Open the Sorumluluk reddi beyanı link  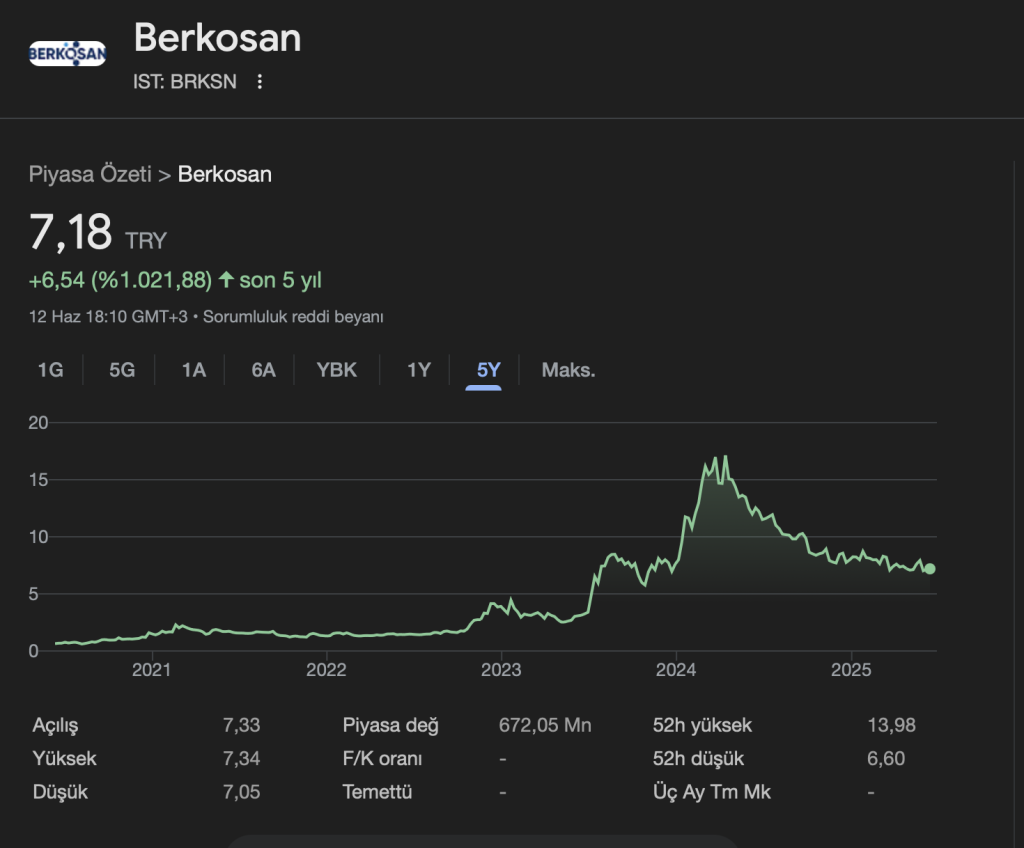pos(293,317)
